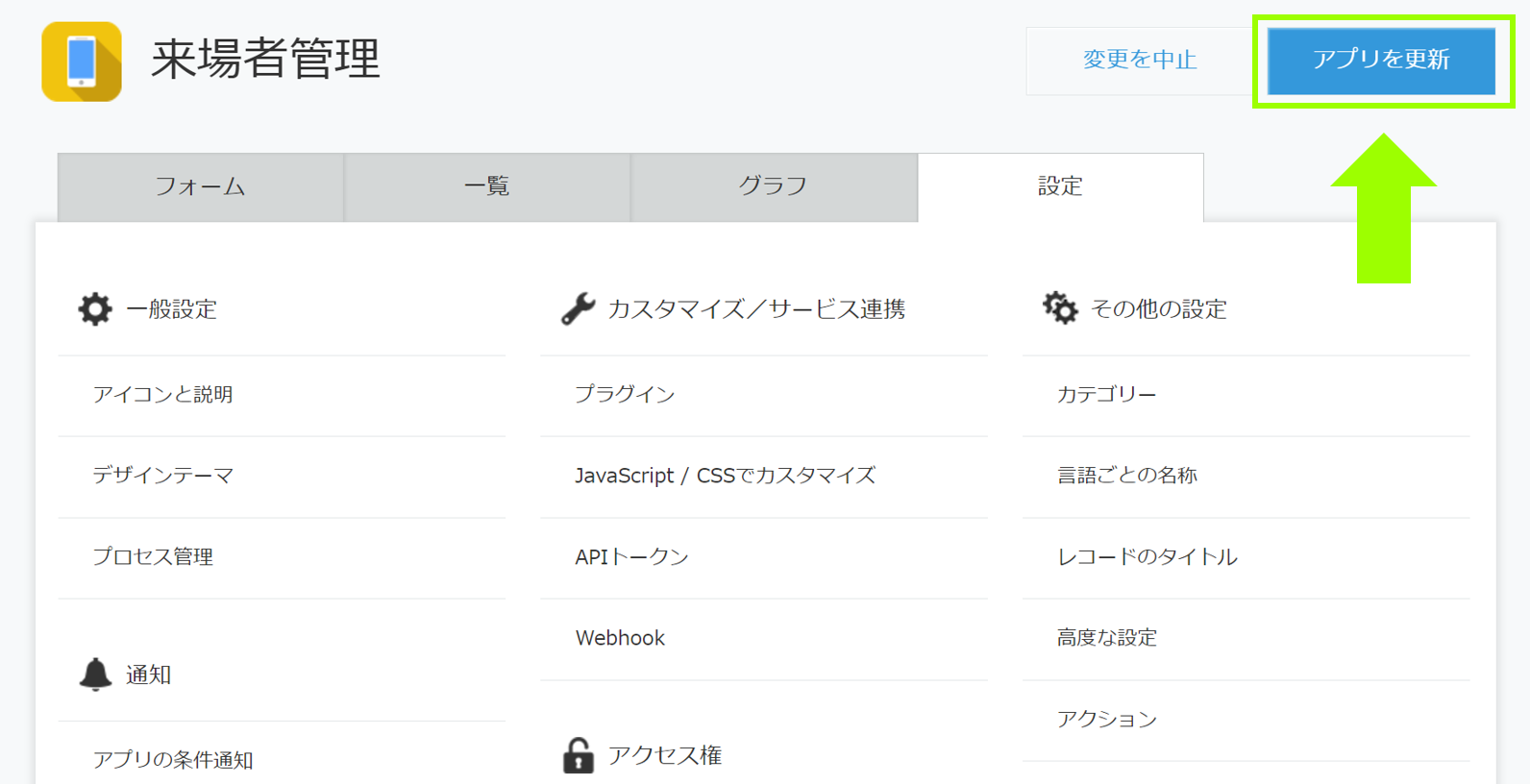Click the wrench icon for カスタマイズ

tap(578, 309)
